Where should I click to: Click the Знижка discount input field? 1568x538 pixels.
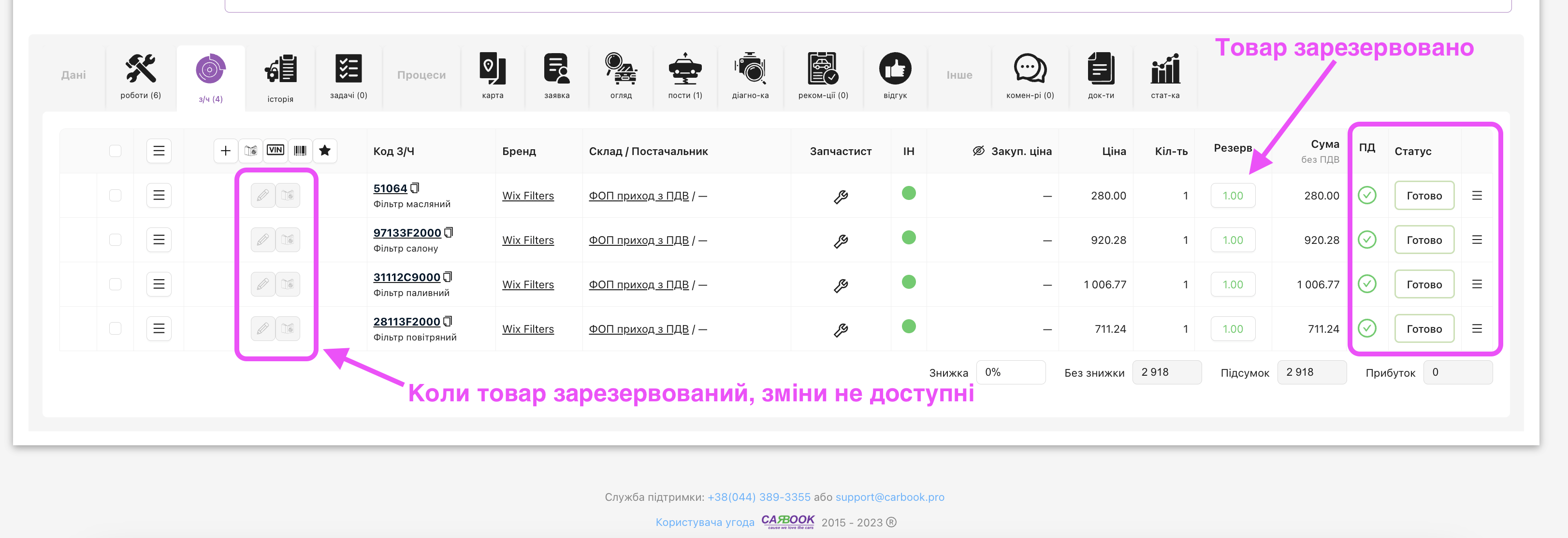pos(1010,372)
